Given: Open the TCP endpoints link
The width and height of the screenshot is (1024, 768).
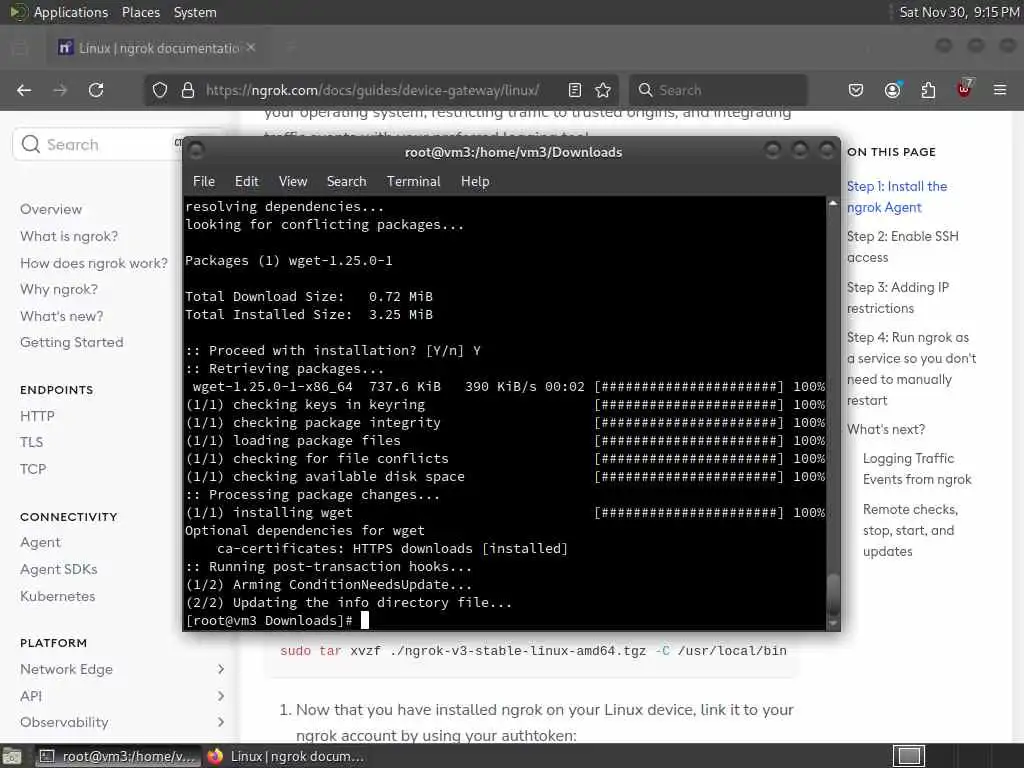Looking at the screenshot, I should tap(33, 469).
